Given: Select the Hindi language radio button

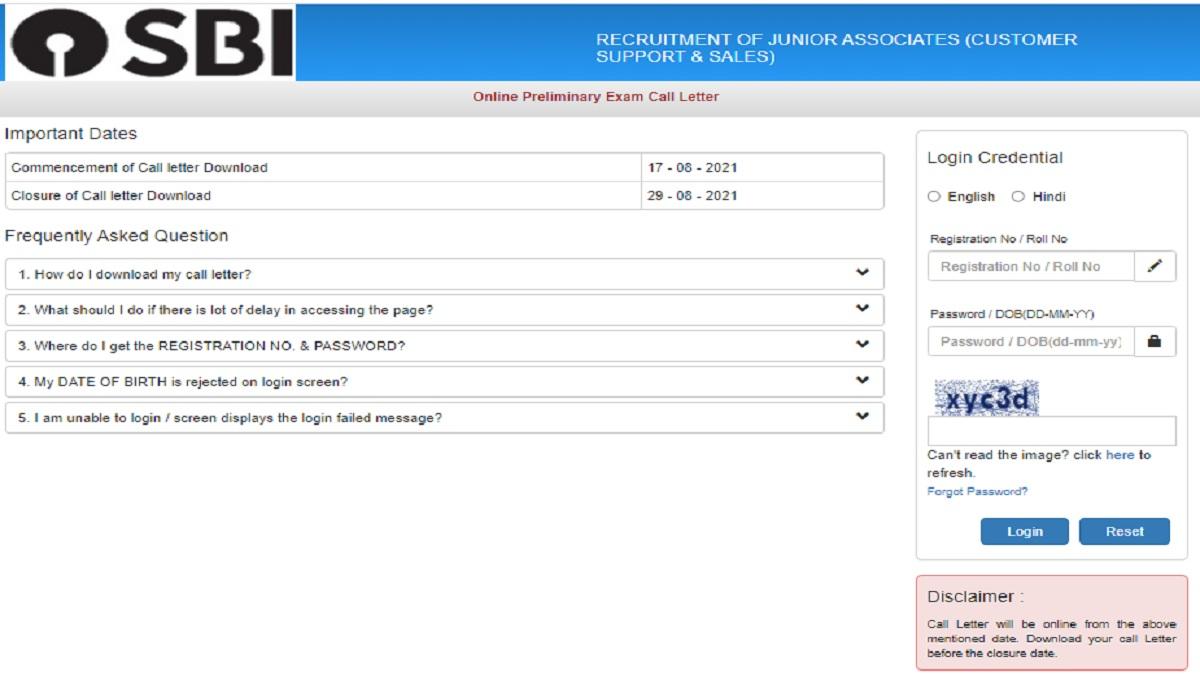Looking at the screenshot, I should pos(1018,197).
